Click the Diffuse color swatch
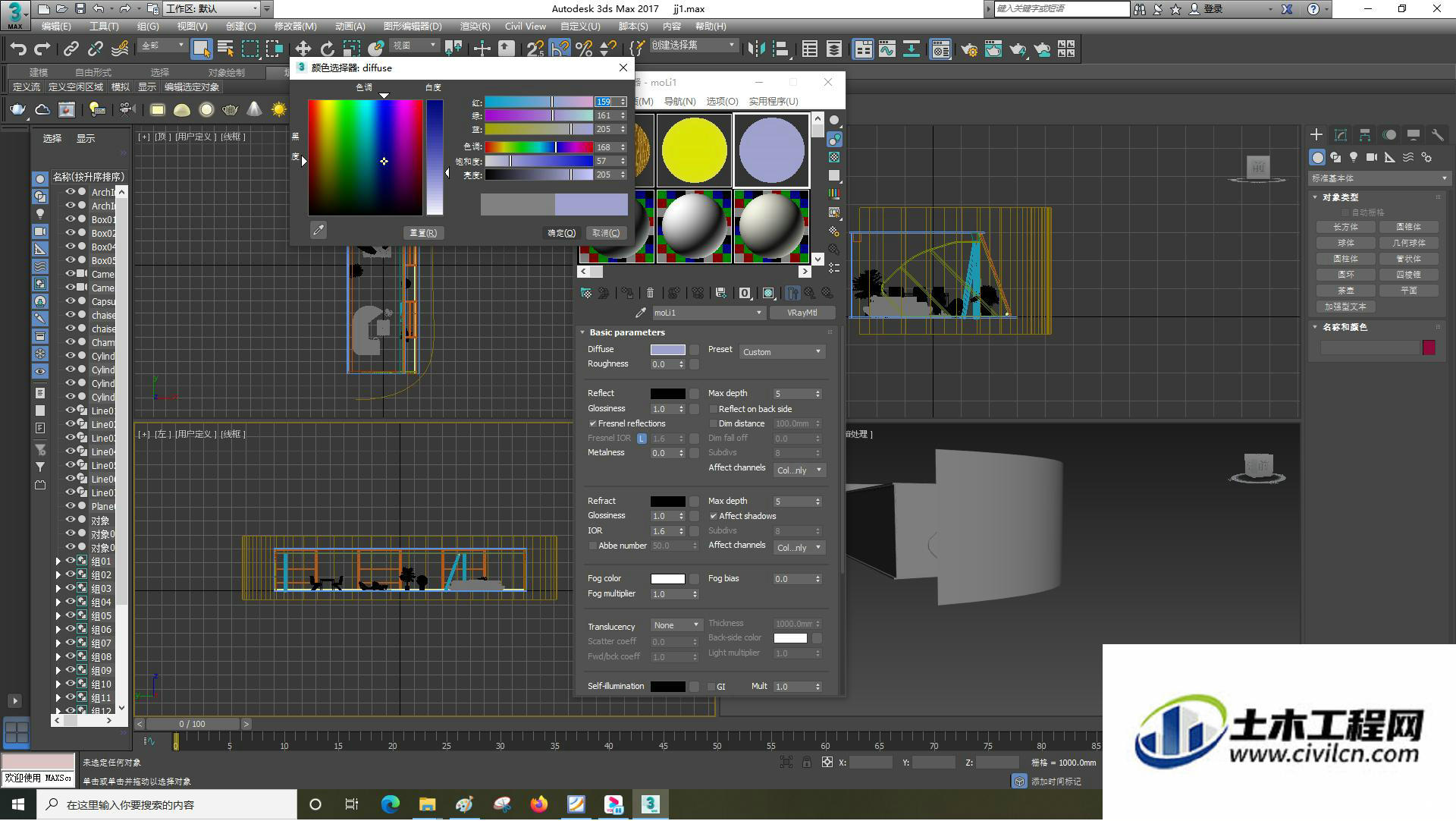Image resolution: width=1456 pixels, height=821 pixels. click(x=668, y=350)
